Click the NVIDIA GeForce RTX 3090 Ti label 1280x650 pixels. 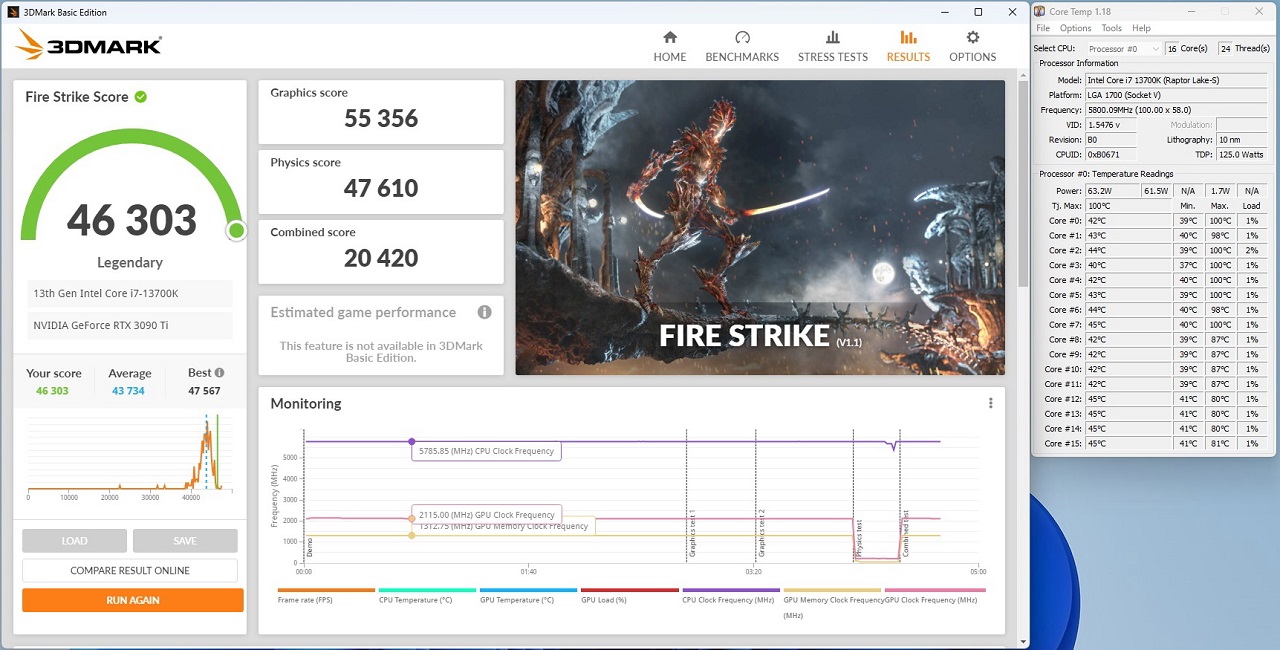[130, 326]
